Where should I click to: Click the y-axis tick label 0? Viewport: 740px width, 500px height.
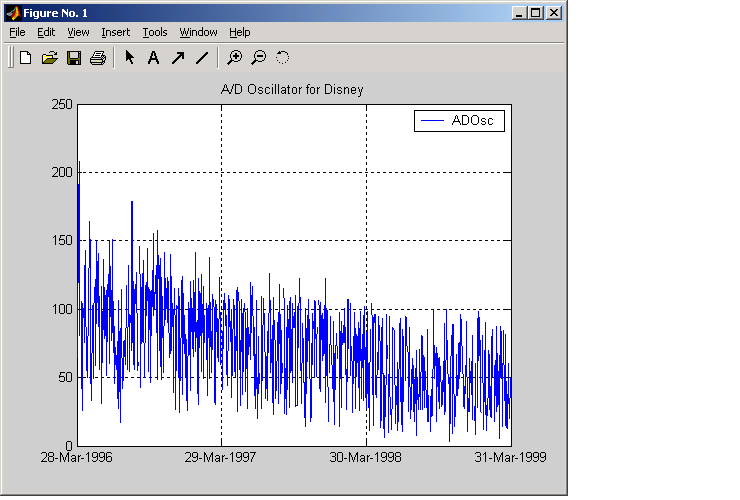pyautogui.click(x=69, y=445)
